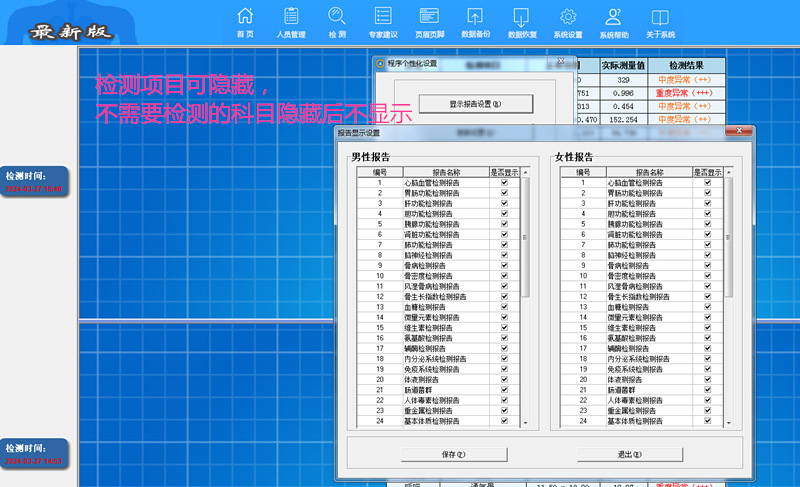Open 系统帮助 help icon

click(614, 22)
